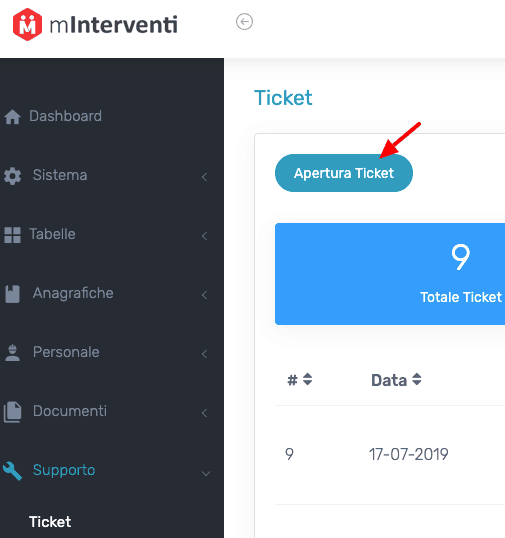Sort tickets by Data column arrows

tap(416, 379)
